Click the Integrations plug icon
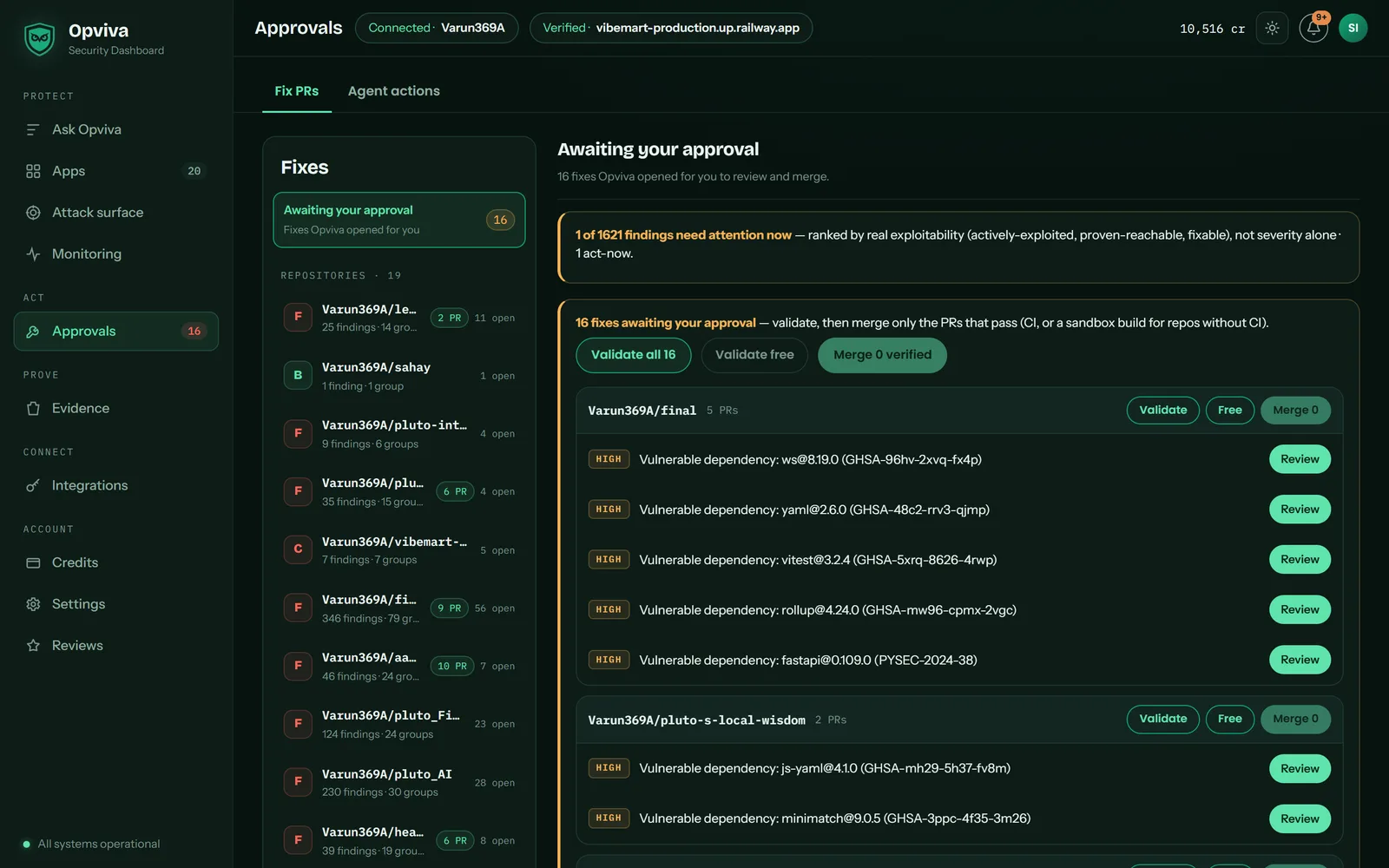 point(33,486)
